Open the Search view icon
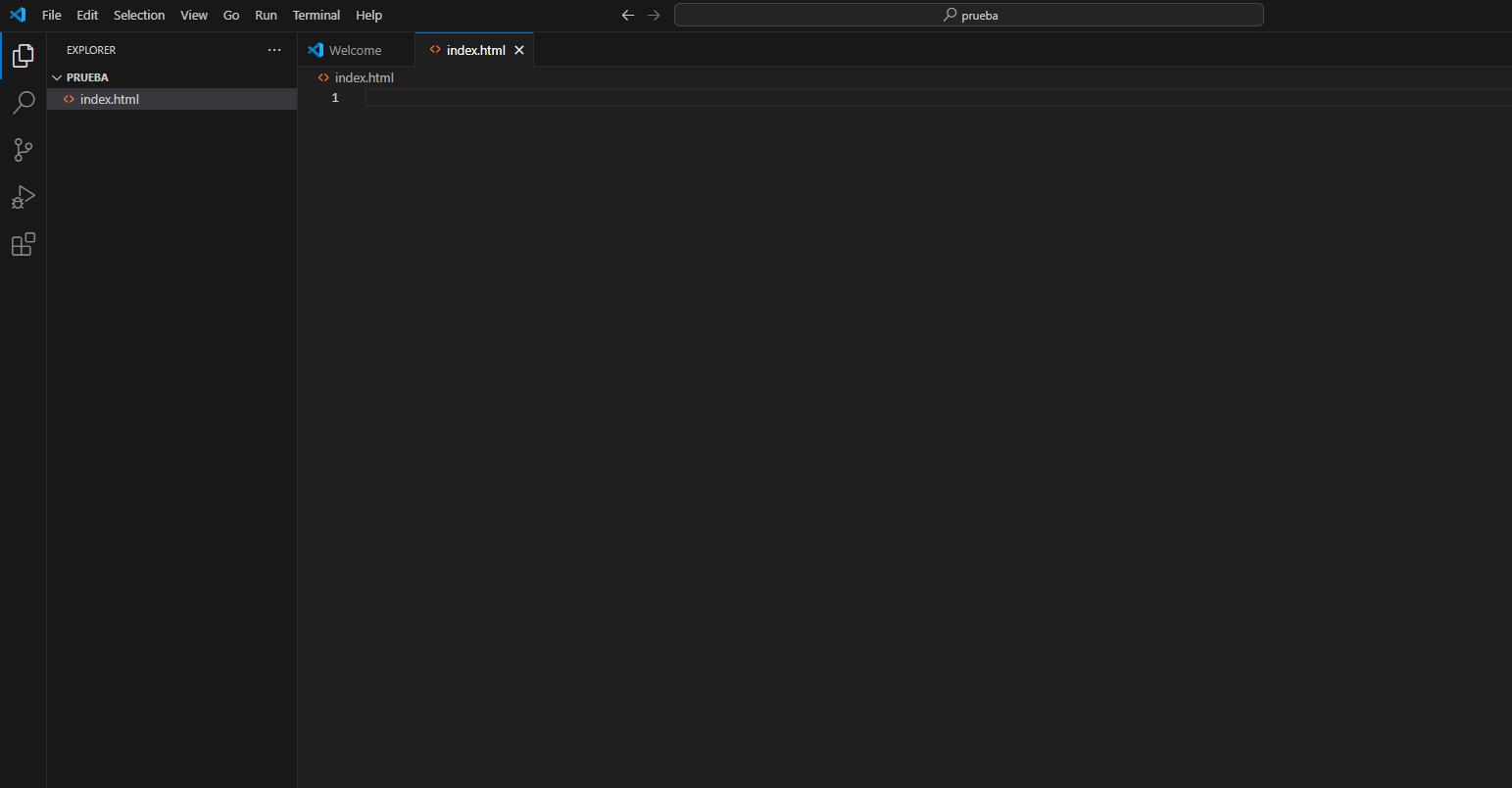 point(24,103)
